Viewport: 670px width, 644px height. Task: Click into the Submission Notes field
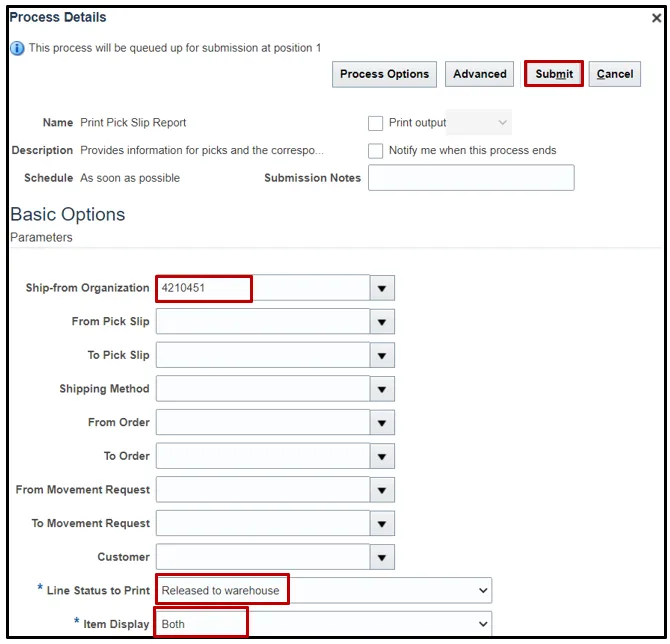click(x=471, y=178)
